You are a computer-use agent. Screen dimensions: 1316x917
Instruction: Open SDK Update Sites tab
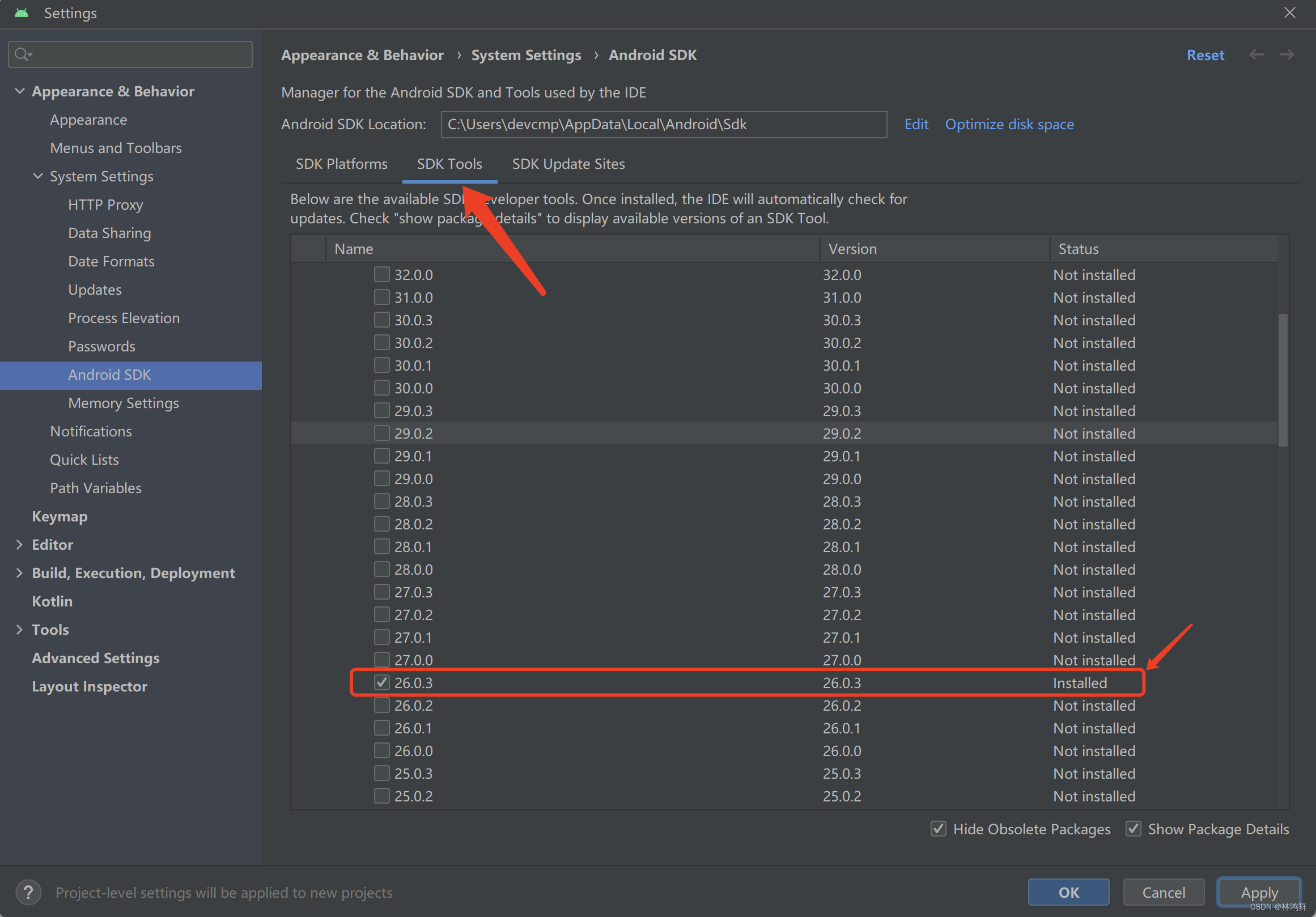tap(568, 164)
